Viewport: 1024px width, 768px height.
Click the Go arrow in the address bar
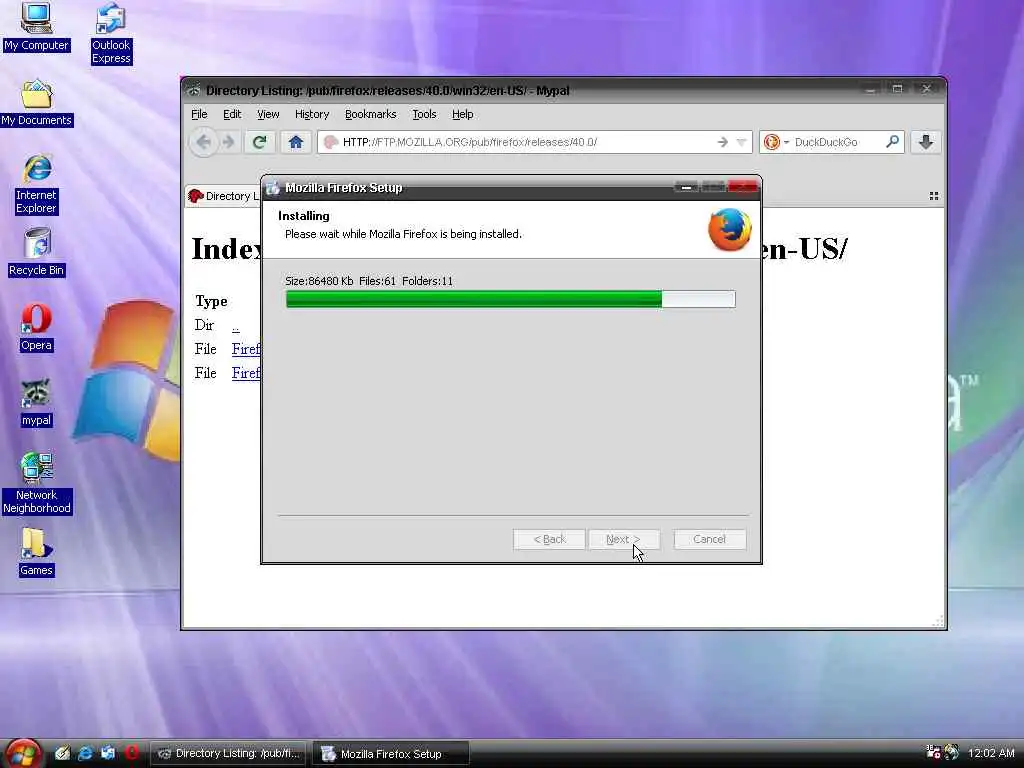[x=722, y=142]
